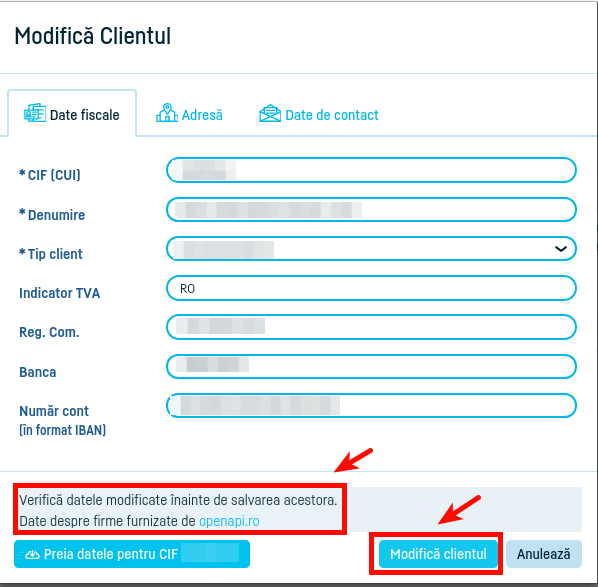Focus the CIF (CUI) input field
This screenshot has width=598, height=587.
[371, 170]
